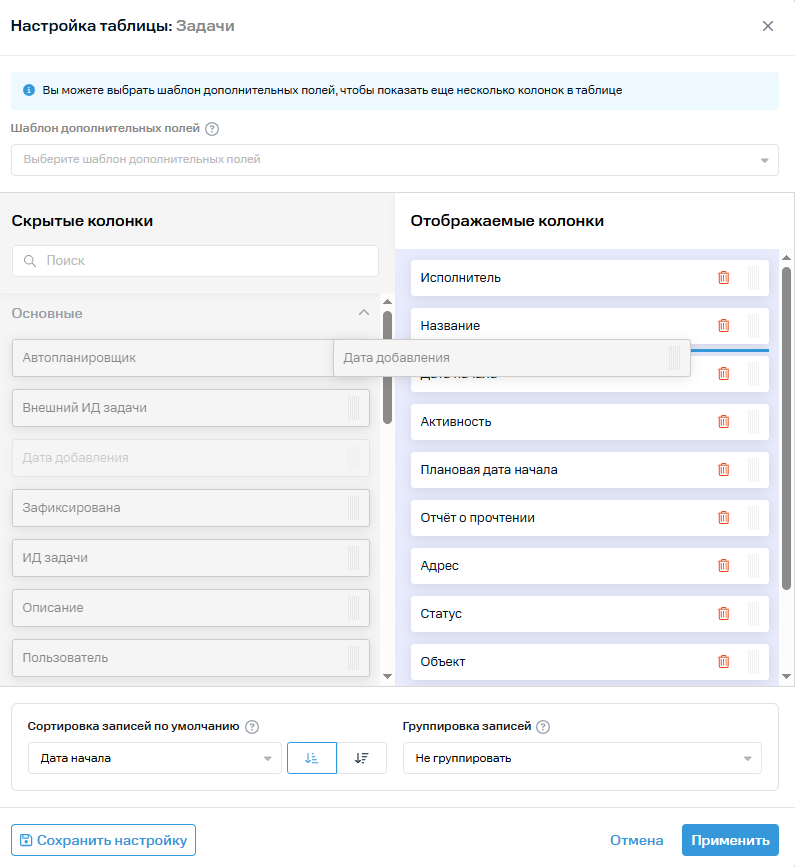
Task: Focus the Поиск hidden columns search field
Action: pos(195,261)
